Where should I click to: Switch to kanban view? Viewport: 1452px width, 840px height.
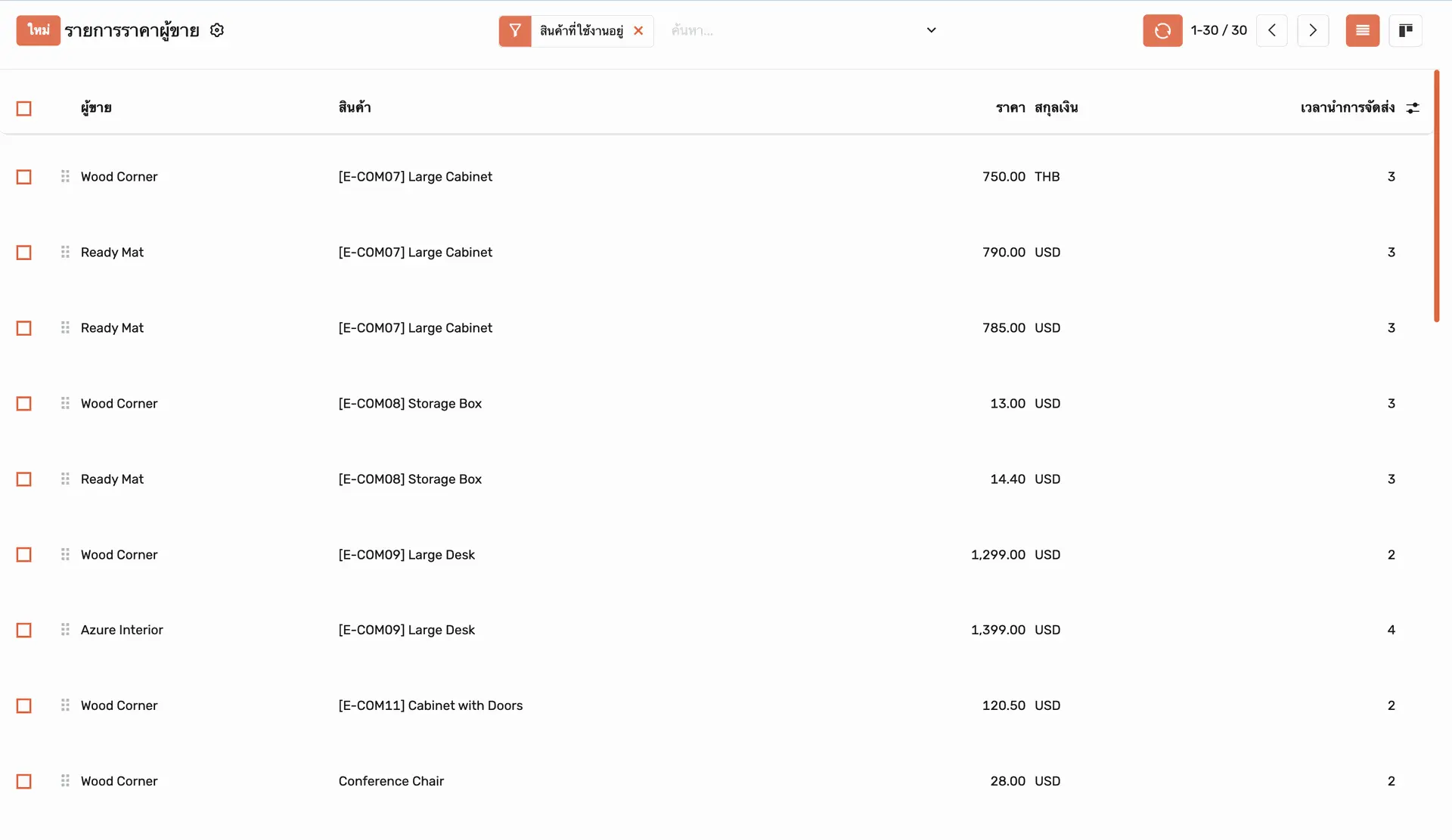tap(1406, 31)
